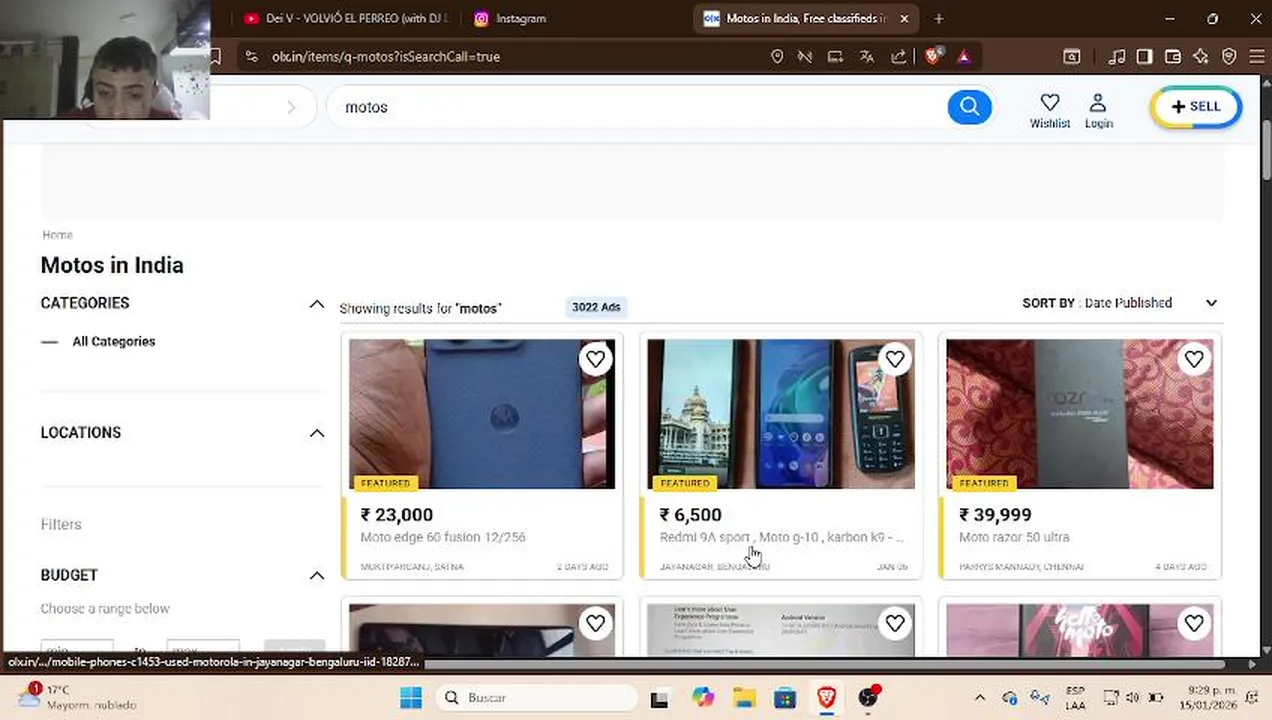The width and height of the screenshot is (1272, 720).
Task: Open the Sort By Date Published dropdown
Action: pyautogui.click(x=1120, y=303)
